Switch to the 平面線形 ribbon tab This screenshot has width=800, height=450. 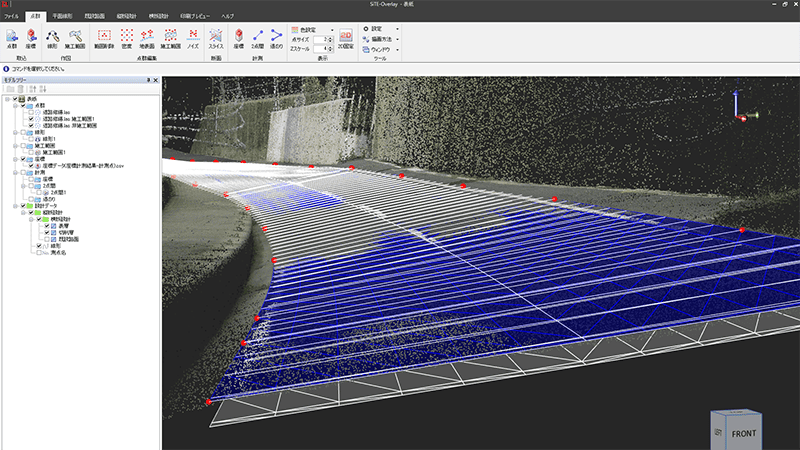tap(62, 16)
